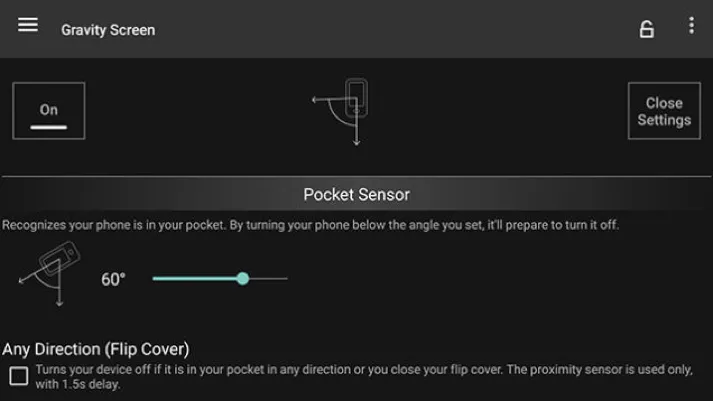Click the downward arrow below top phone diagram
Image resolution: width=713 pixels, height=401 pixels.
click(356, 141)
